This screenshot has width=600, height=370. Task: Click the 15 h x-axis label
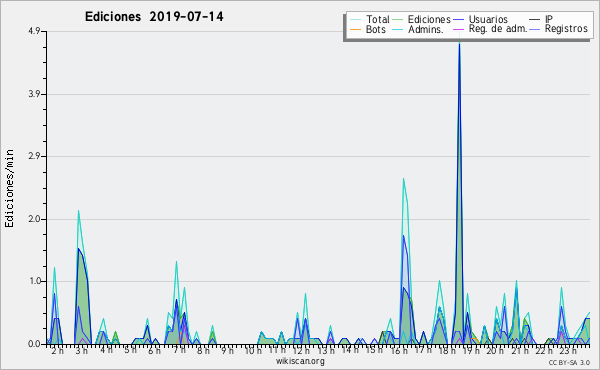pos(374,350)
